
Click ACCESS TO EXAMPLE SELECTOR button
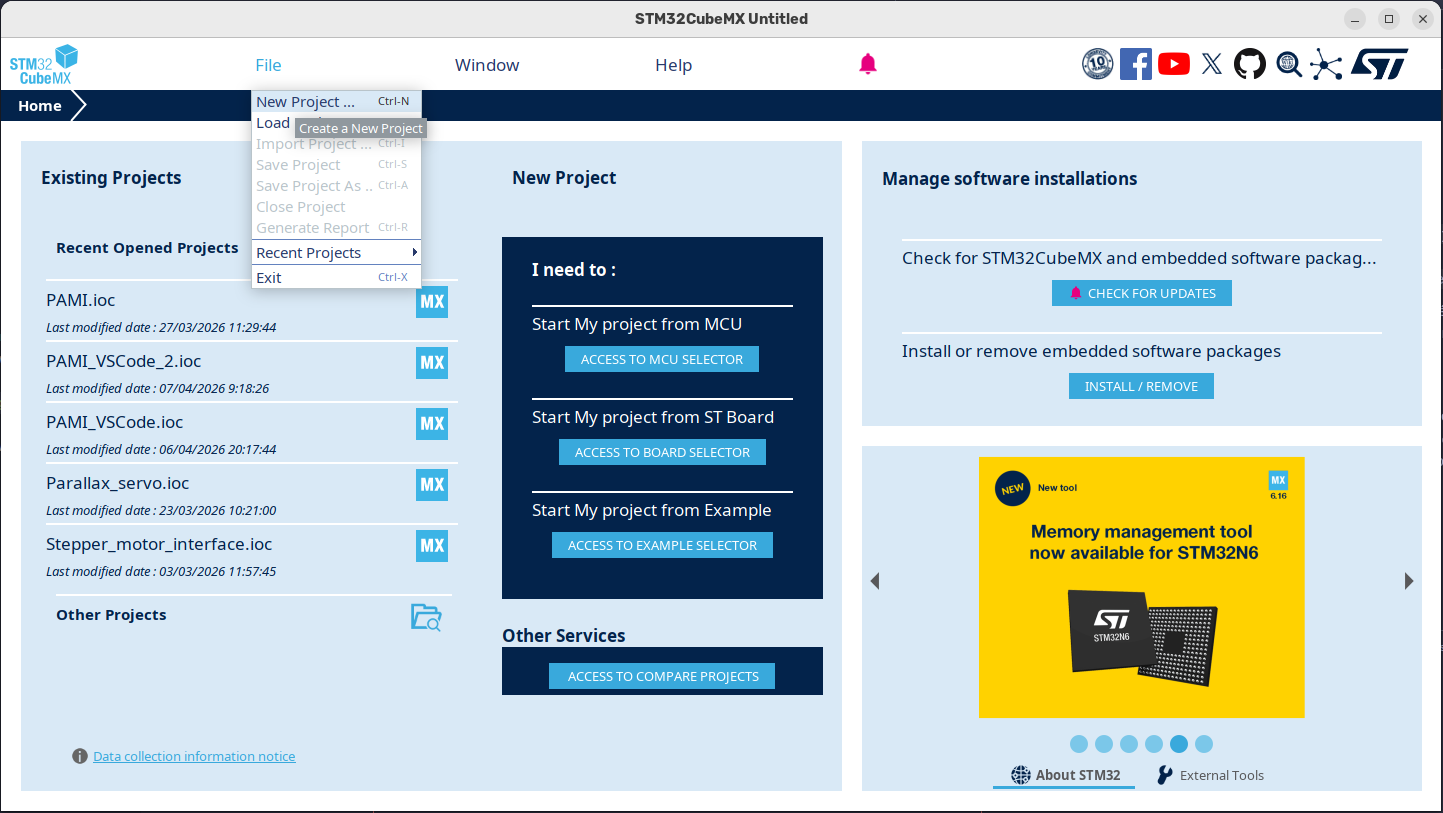[x=662, y=545]
